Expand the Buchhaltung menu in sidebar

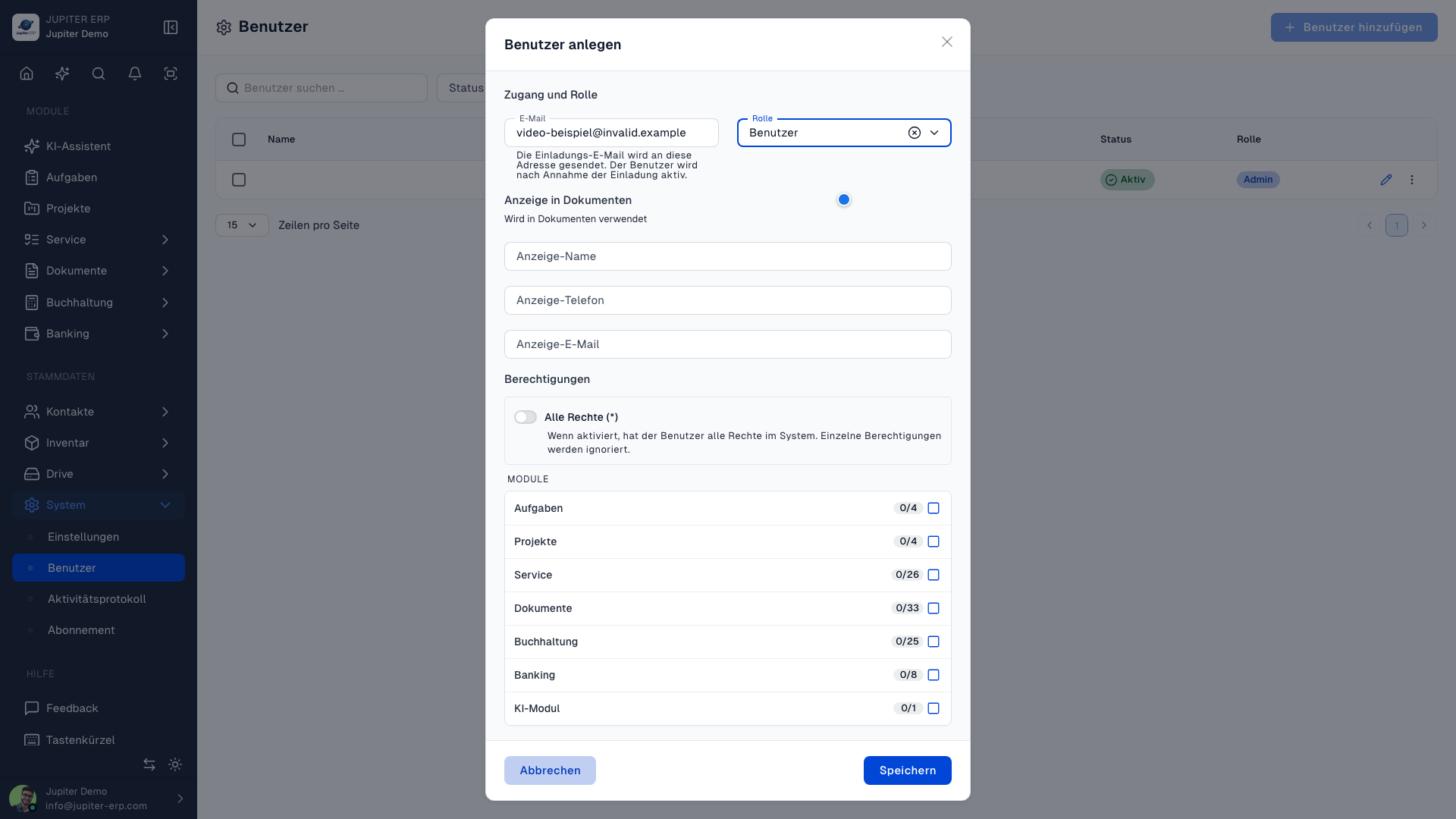pyautogui.click(x=99, y=303)
